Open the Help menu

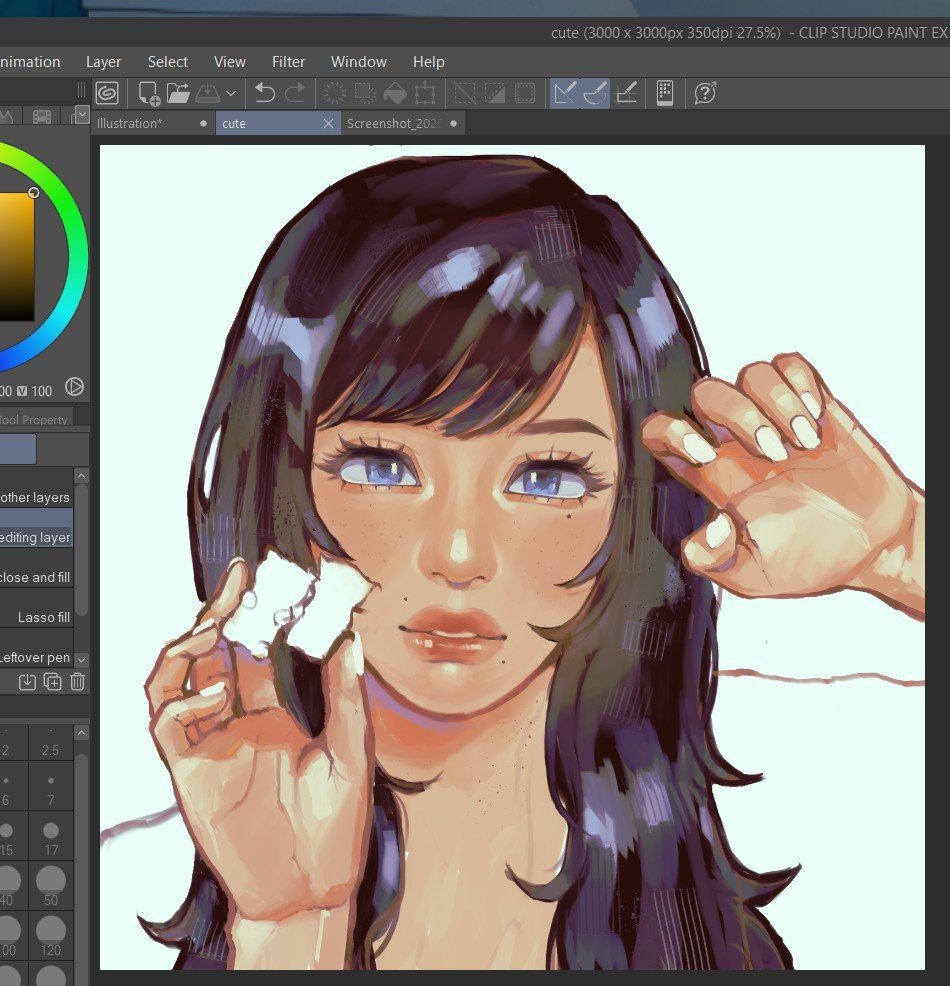429,62
